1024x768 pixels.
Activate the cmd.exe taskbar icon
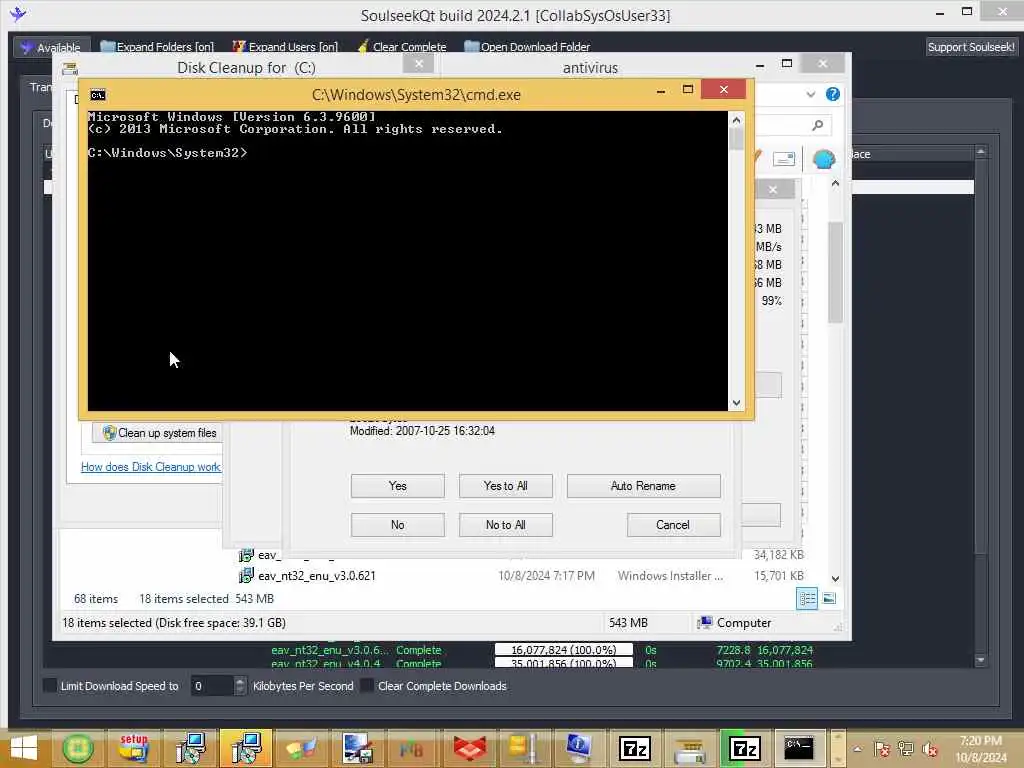click(x=798, y=749)
